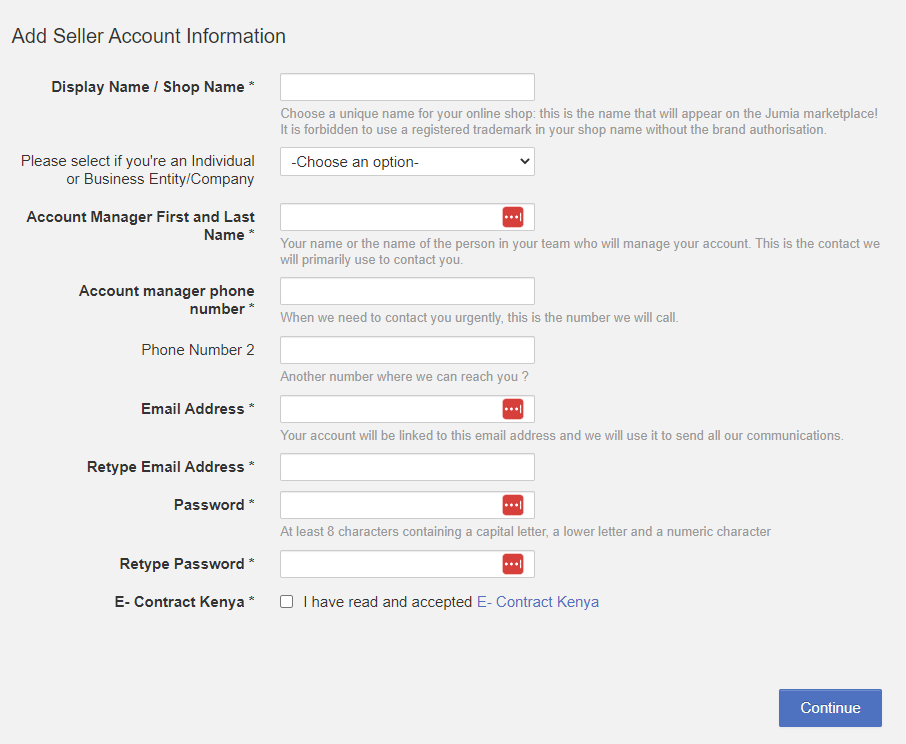Image resolution: width=906 pixels, height=744 pixels.
Task: Click the "Display Name / Shop Name" label text
Action: tap(148, 87)
